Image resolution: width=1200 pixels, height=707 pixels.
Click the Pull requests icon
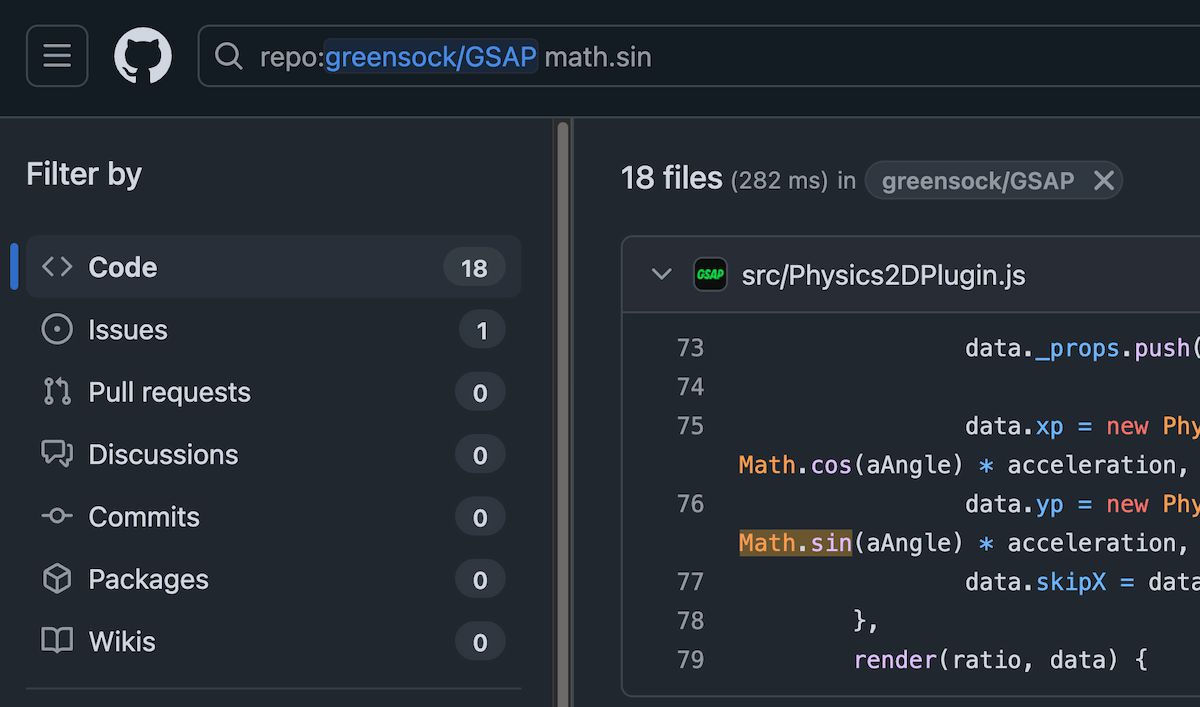(57, 392)
